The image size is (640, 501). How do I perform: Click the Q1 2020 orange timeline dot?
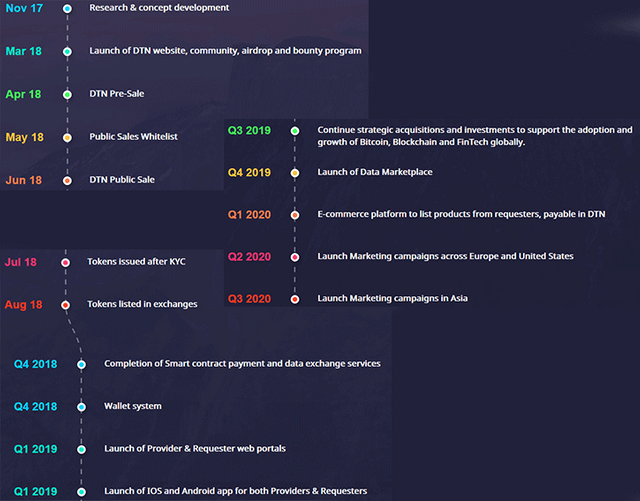pyautogui.click(x=295, y=215)
